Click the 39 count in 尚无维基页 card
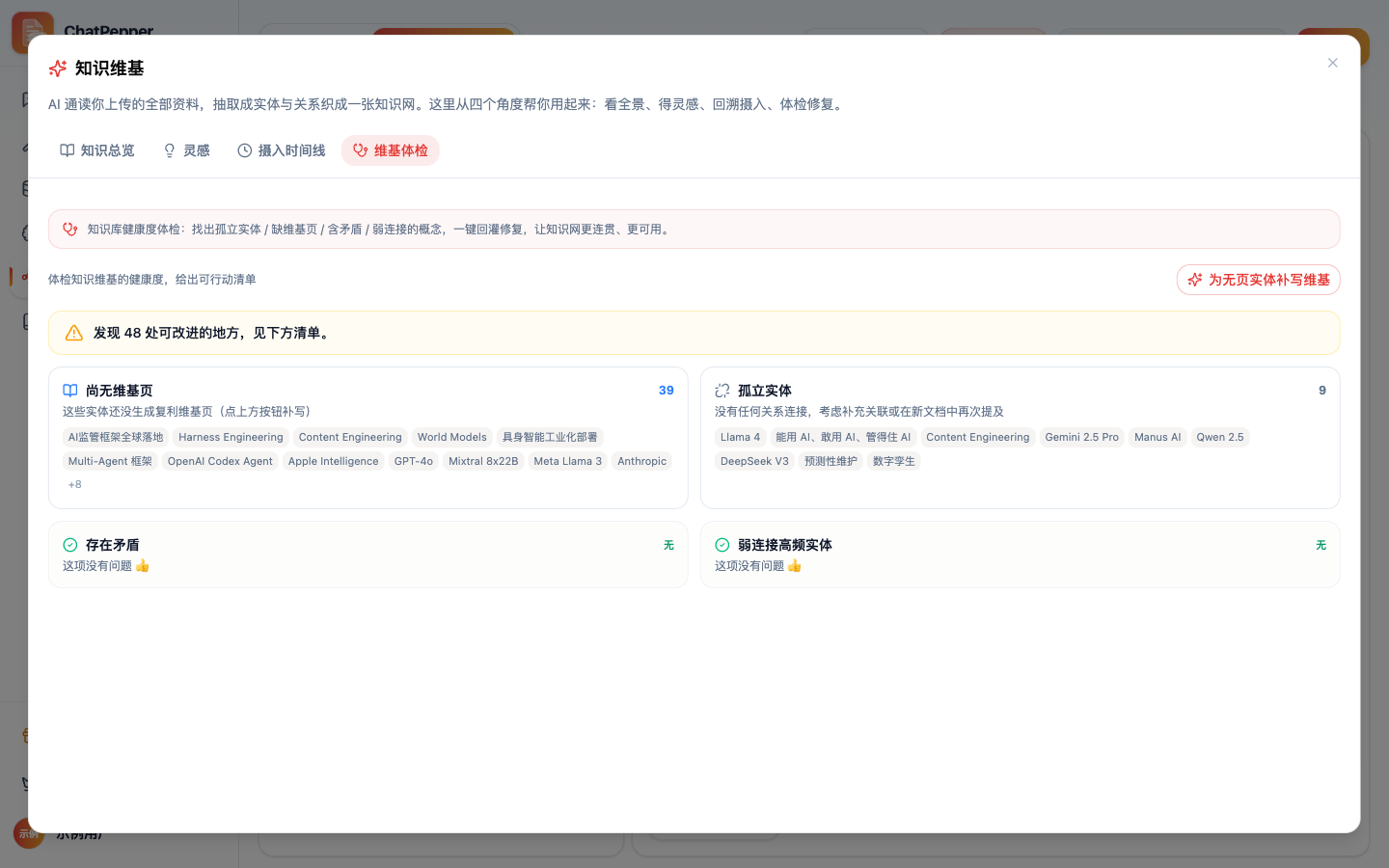 click(666, 391)
